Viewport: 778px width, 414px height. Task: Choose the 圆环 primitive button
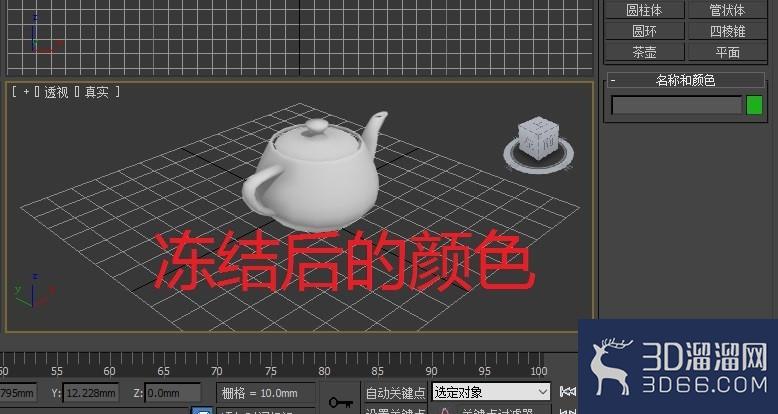tap(644, 31)
